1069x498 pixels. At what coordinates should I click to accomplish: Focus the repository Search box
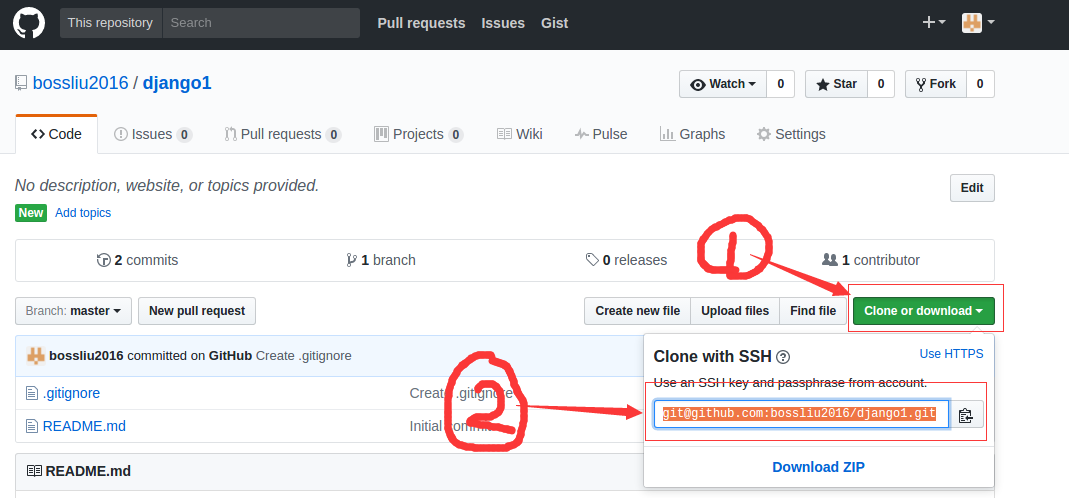click(260, 23)
